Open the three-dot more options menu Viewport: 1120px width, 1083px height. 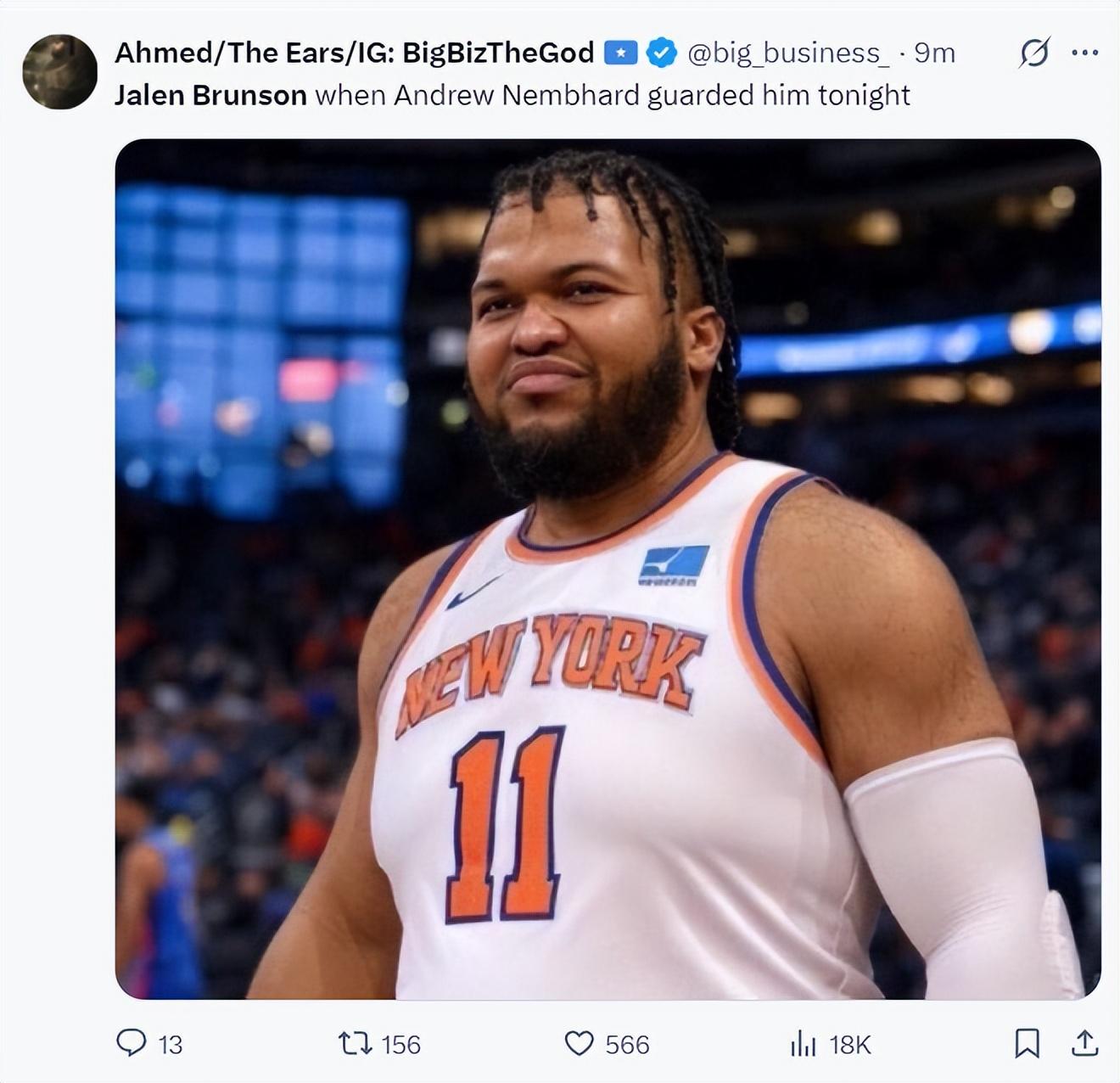click(1084, 53)
